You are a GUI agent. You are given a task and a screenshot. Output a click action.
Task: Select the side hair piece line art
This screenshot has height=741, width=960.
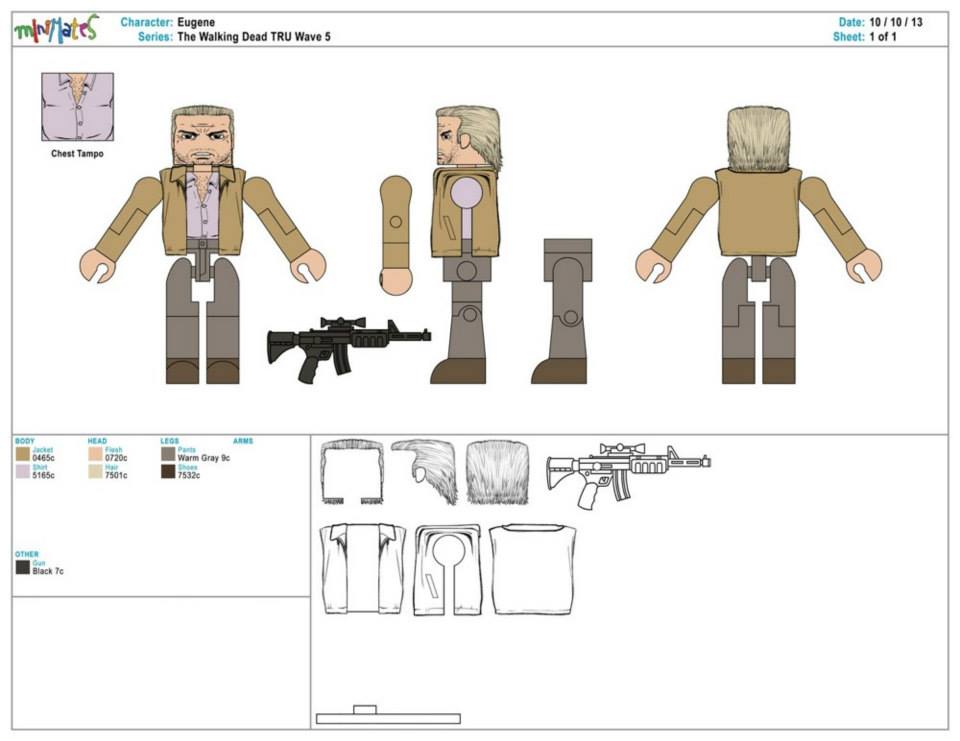tap(425, 472)
